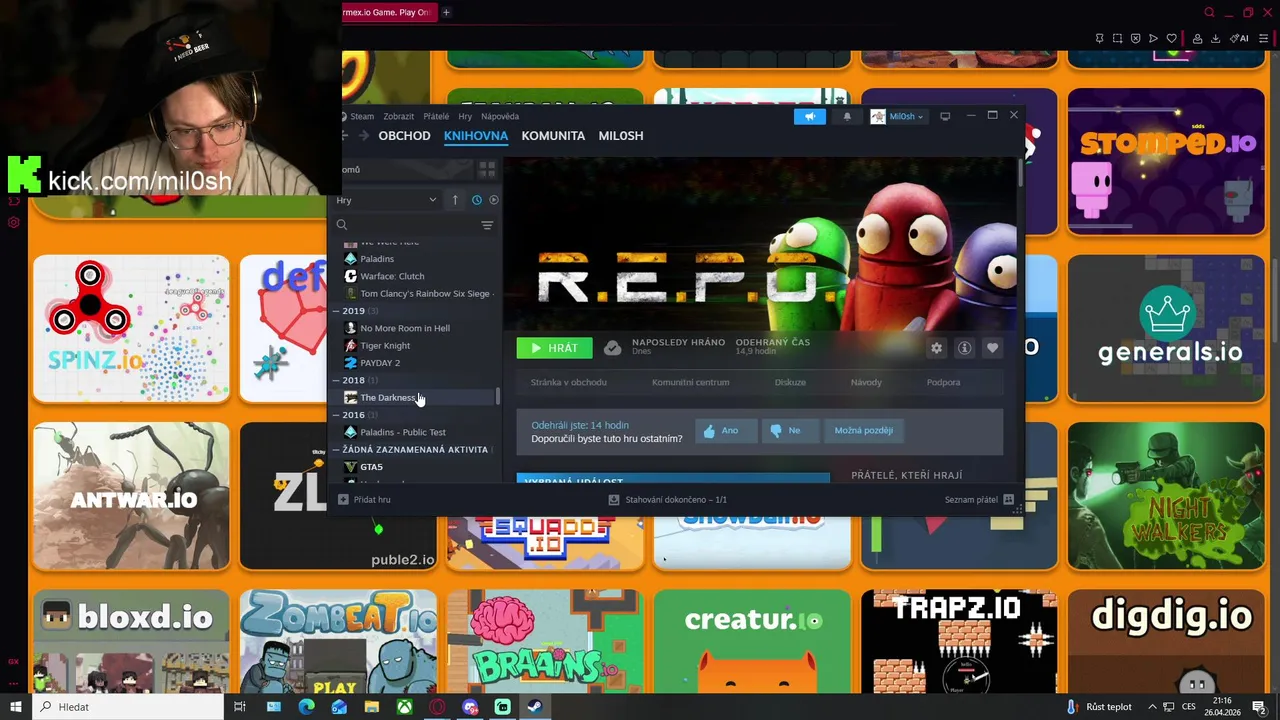Select PAYDAY 2 in library
The width and height of the screenshot is (1280, 720).
pos(380,363)
